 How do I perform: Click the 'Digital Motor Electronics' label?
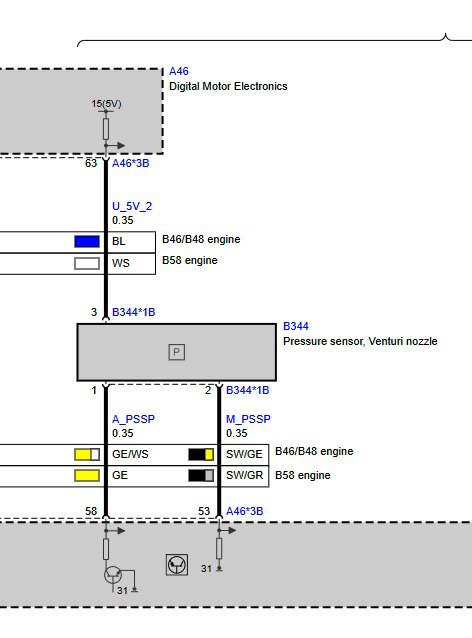[228, 86]
